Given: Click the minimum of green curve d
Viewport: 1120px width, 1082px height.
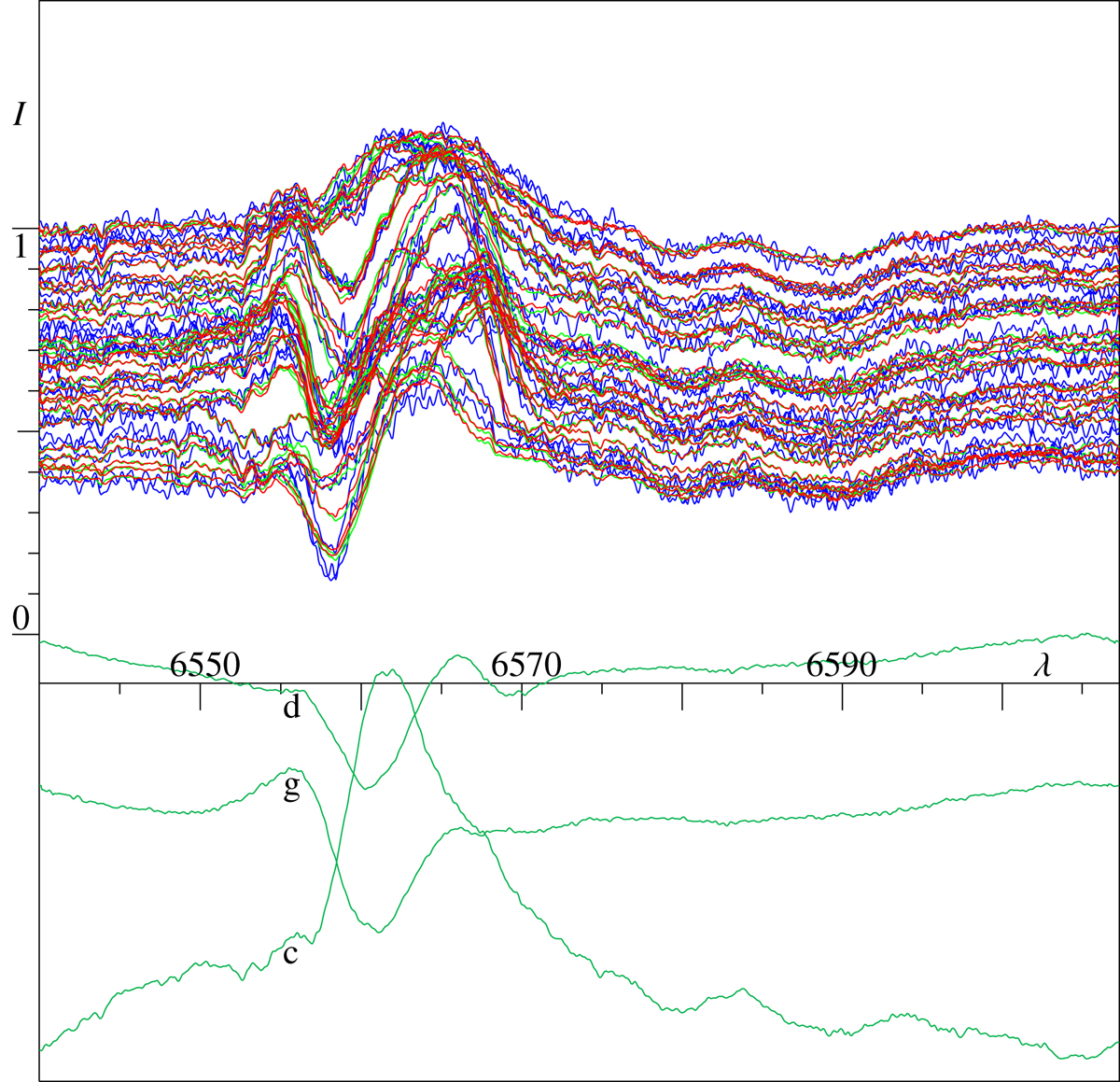Looking at the screenshot, I should tap(364, 788).
